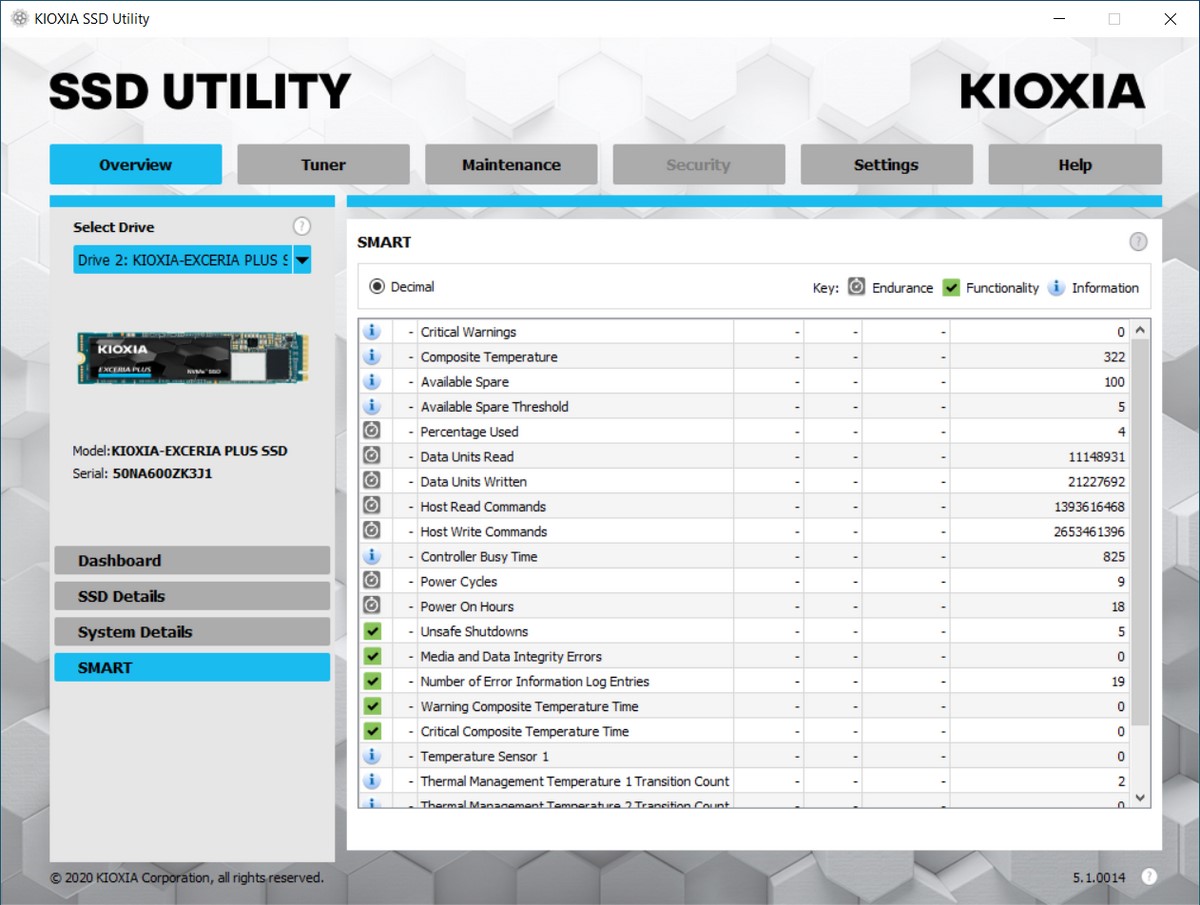
Task: Click the EXCERIA PLUS SSD product image
Action: tap(193, 358)
